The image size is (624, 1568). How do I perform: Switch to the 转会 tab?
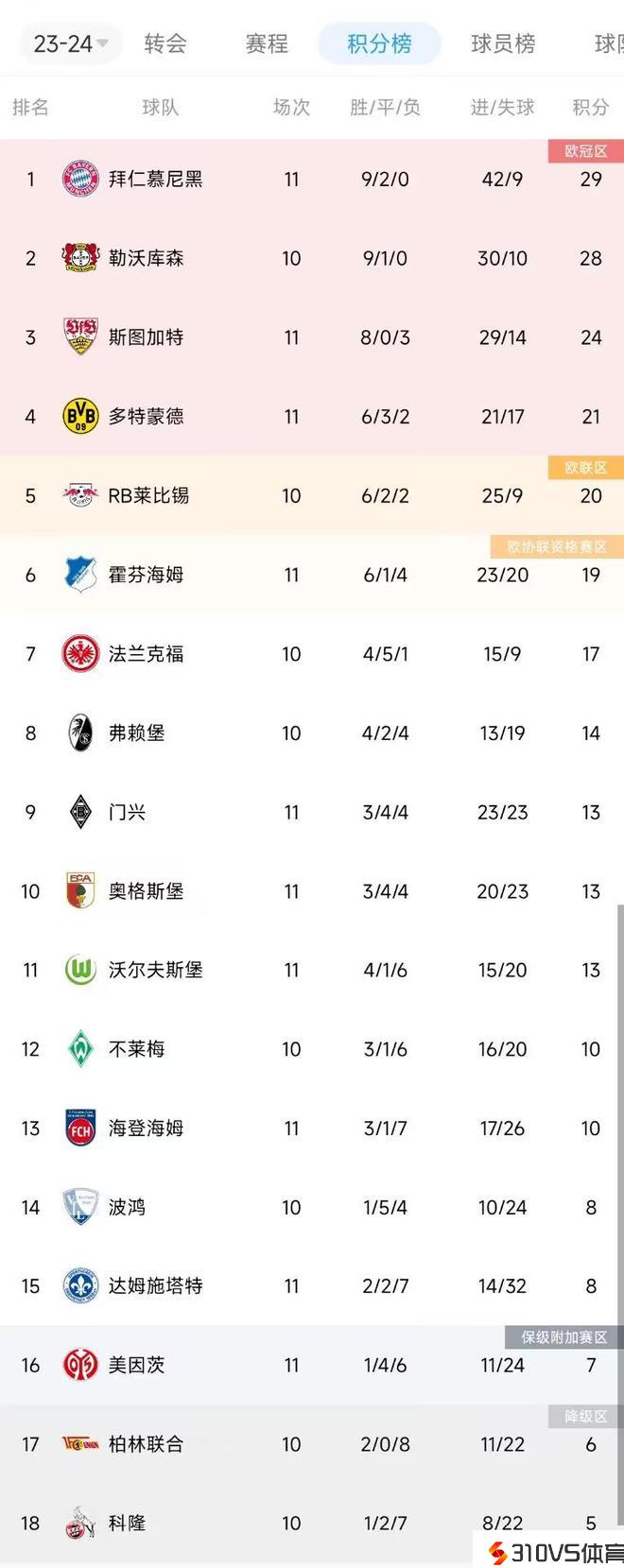coord(165,43)
